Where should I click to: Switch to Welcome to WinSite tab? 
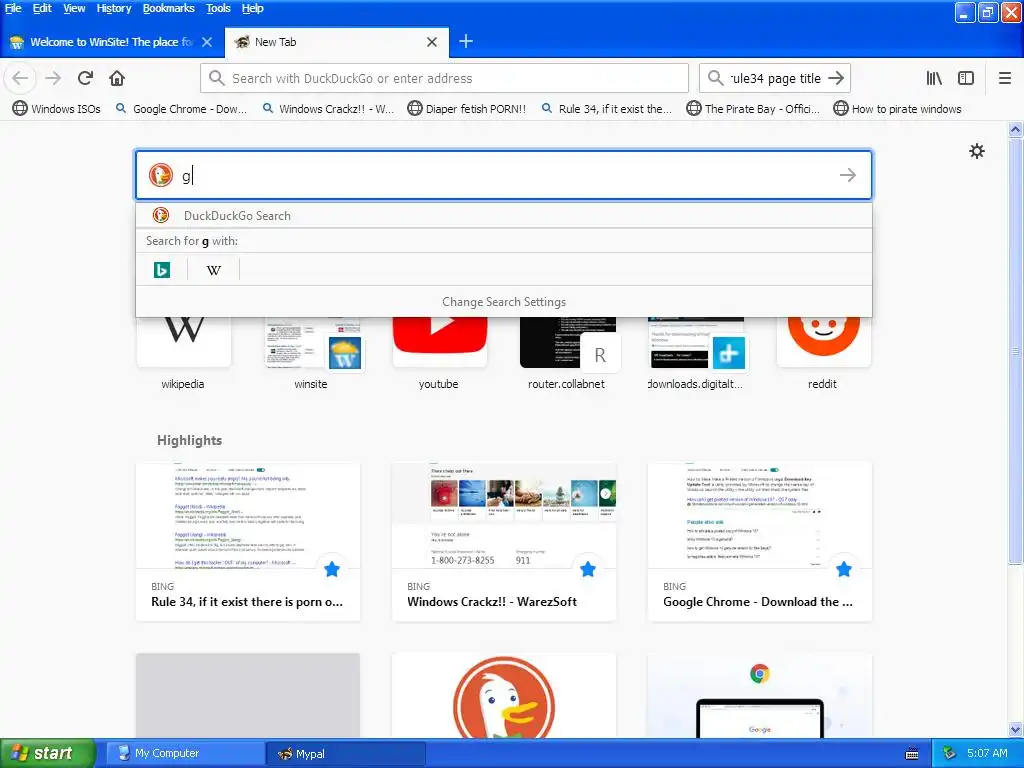(x=112, y=42)
